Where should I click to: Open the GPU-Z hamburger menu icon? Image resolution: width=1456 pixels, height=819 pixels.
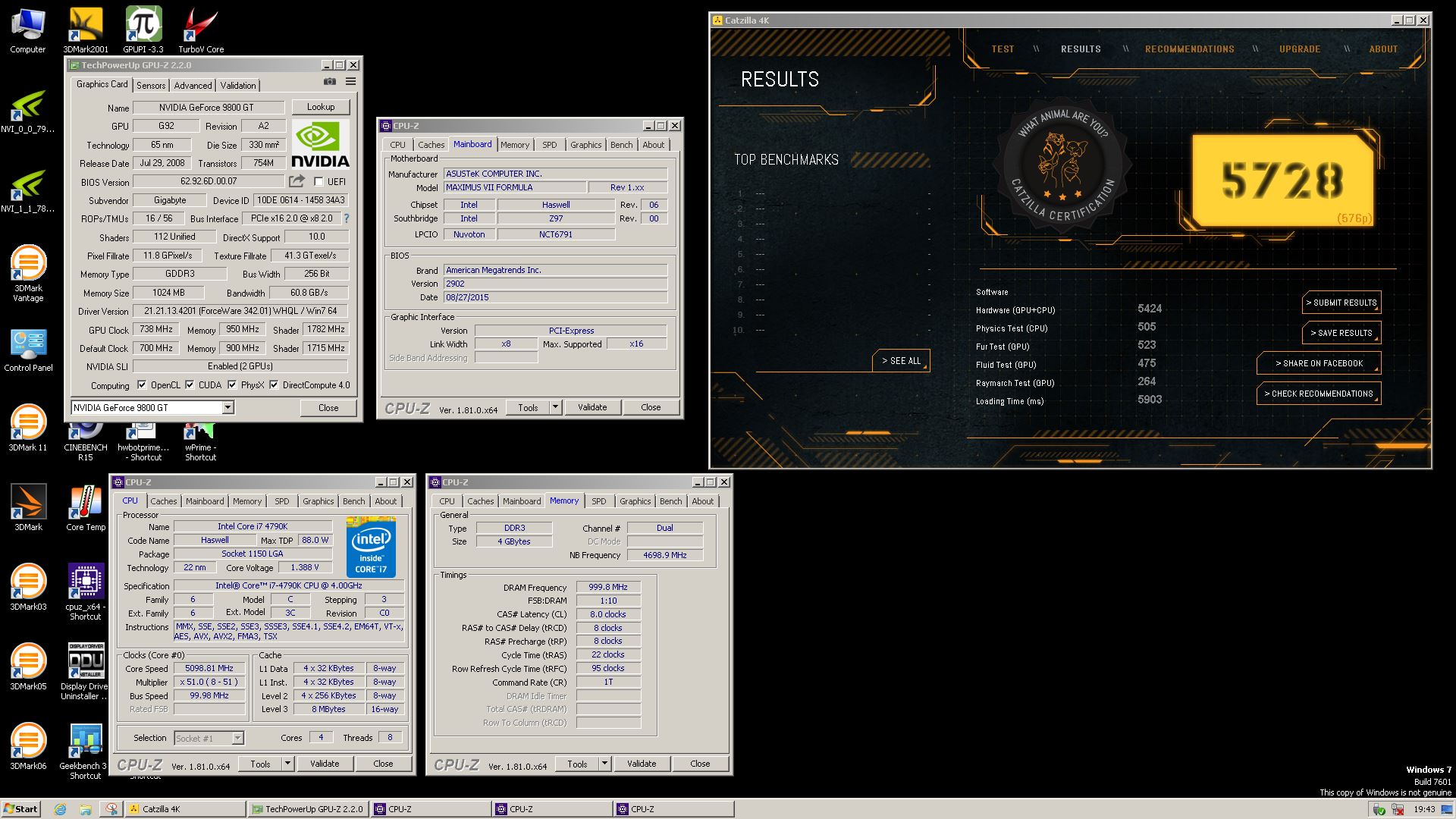click(x=351, y=81)
